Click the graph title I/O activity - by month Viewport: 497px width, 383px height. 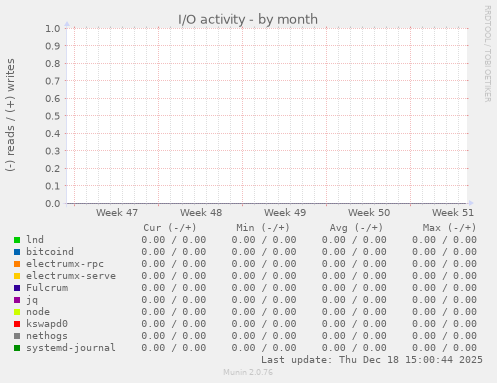[x=248, y=19]
